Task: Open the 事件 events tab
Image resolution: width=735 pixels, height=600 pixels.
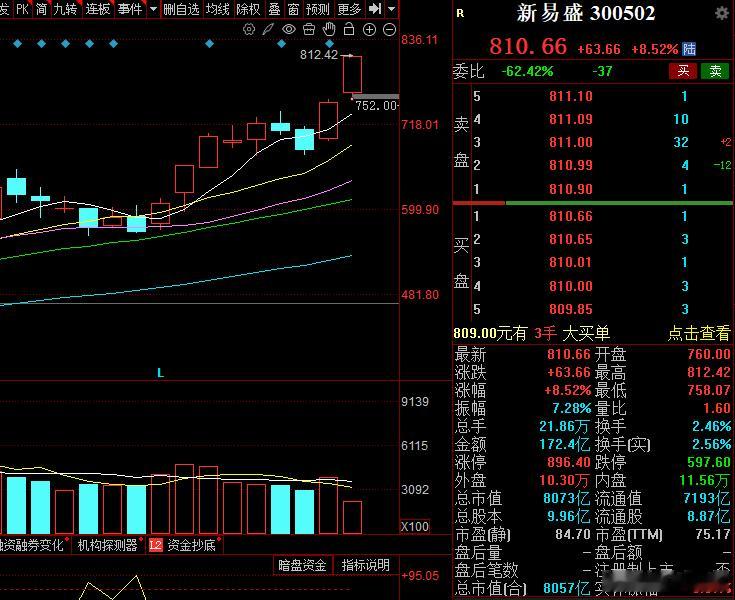Action: [x=130, y=8]
